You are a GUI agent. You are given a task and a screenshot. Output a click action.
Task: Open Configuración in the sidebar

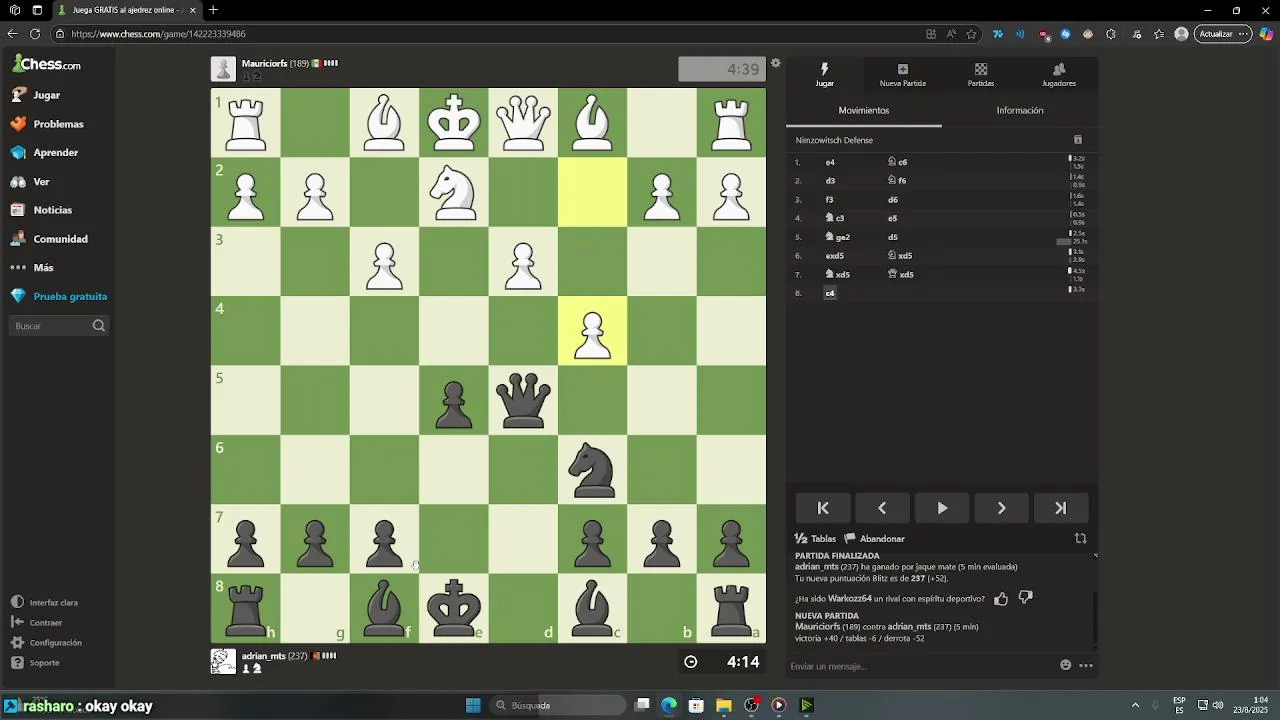[x=55, y=643]
